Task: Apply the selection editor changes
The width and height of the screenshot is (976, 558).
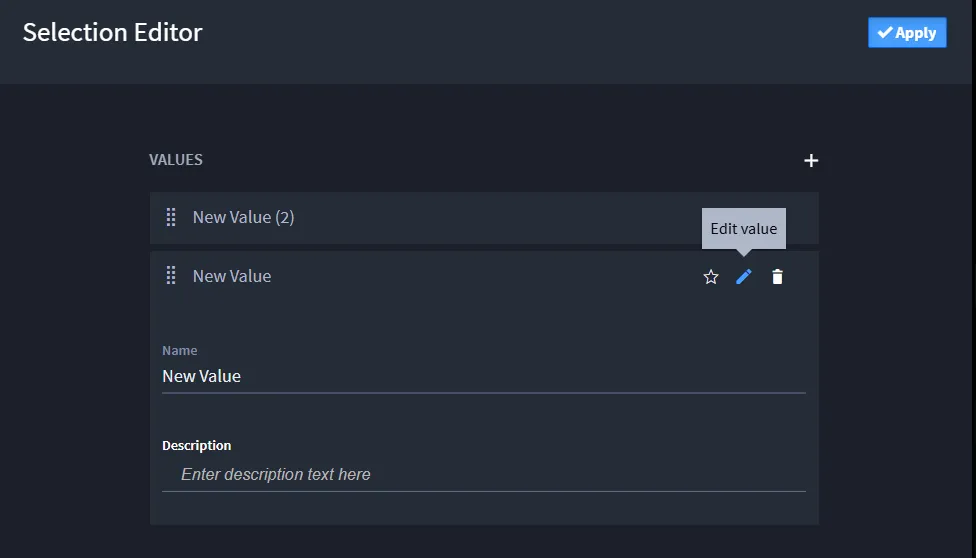Action: coord(907,32)
